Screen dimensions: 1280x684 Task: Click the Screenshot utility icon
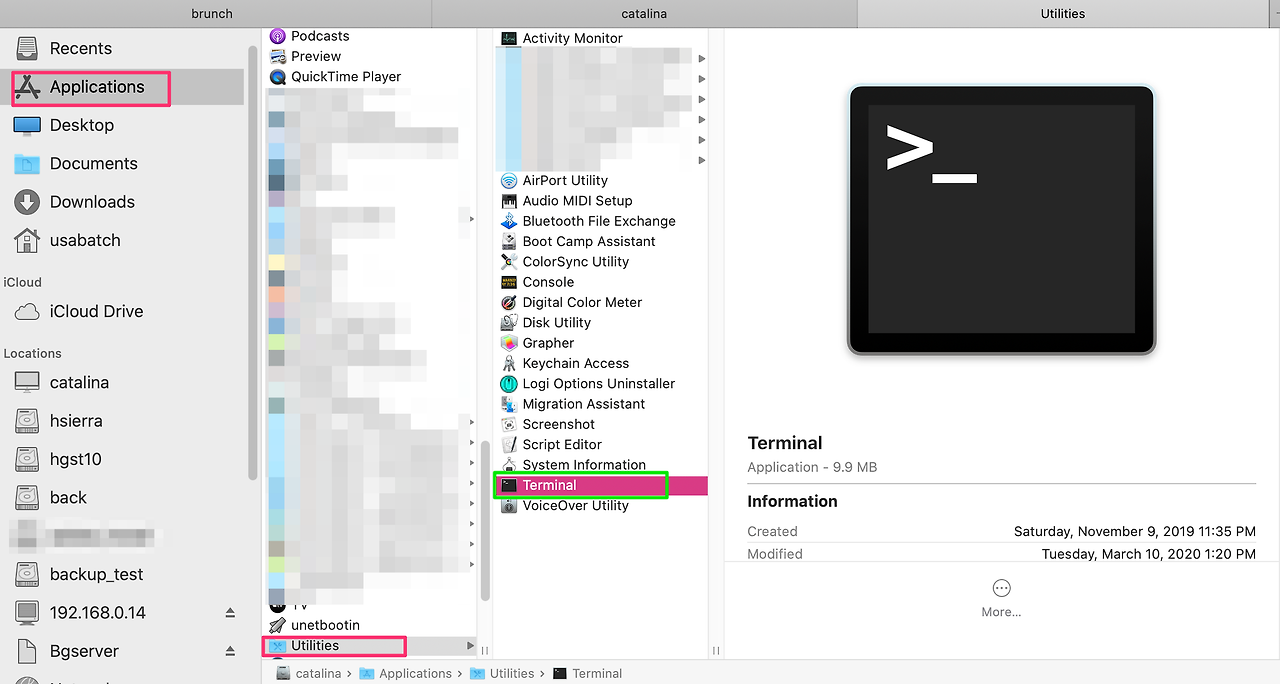pyautogui.click(x=508, y=424)
